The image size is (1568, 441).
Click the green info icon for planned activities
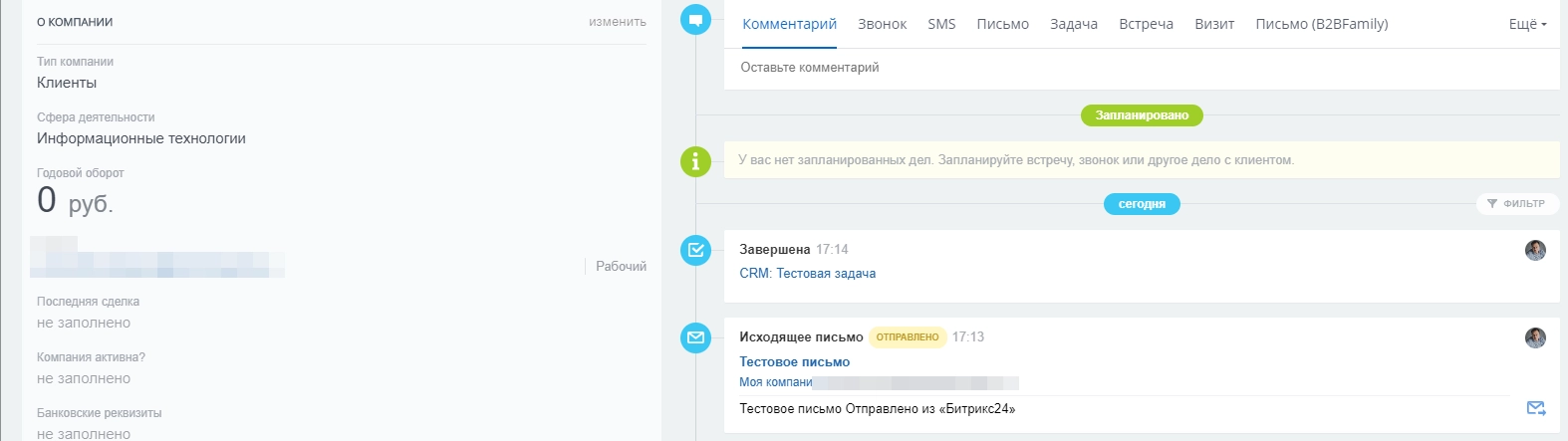[695, 161]
